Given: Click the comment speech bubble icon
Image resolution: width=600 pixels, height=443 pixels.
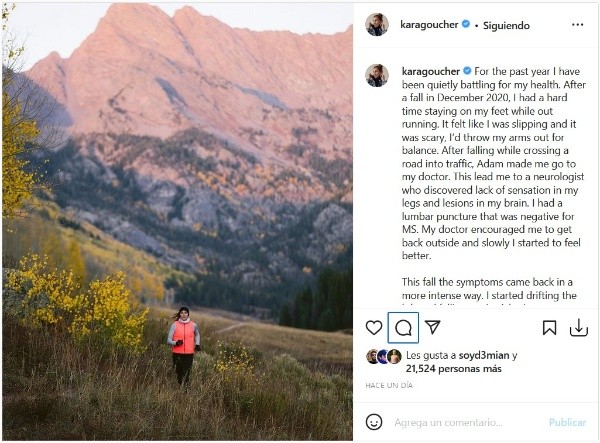Looking at the screenshot, I should [403, 328].
